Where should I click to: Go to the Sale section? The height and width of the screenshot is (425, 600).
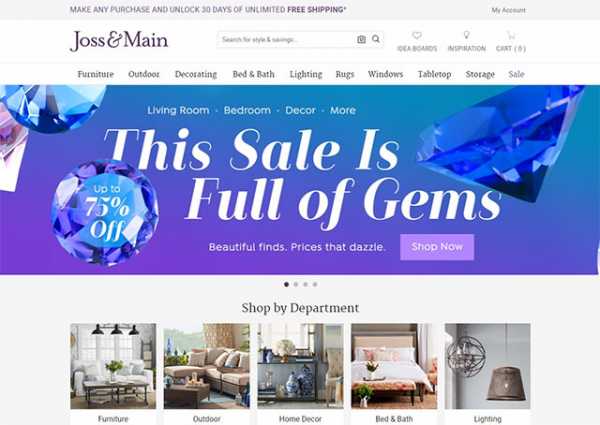pos(516,74)
